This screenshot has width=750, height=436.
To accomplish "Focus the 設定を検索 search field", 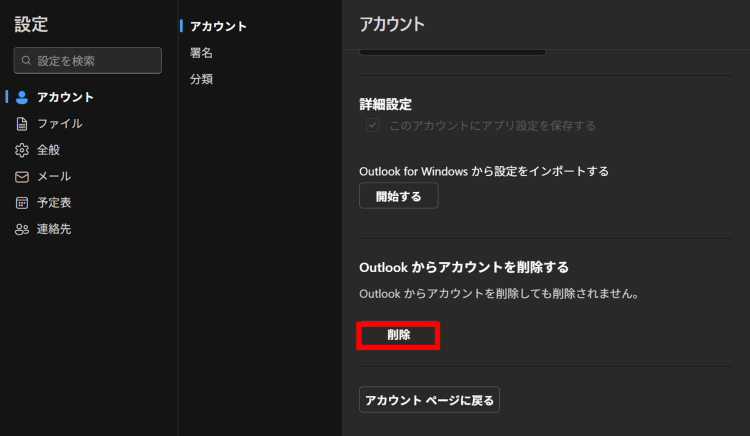I will click(88, 60).
